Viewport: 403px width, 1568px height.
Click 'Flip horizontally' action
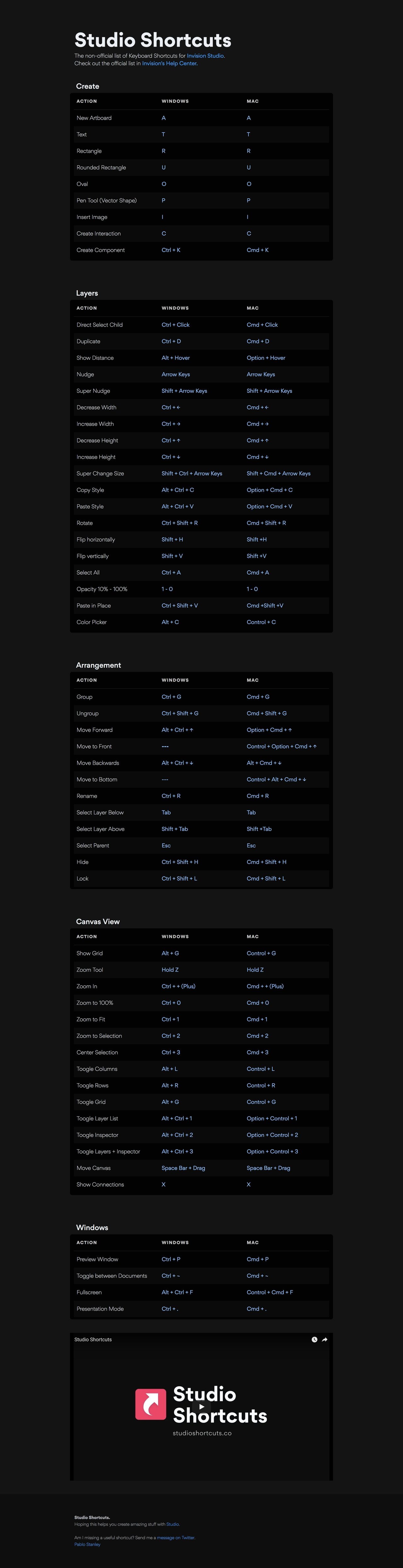click(x=96, y=539)
